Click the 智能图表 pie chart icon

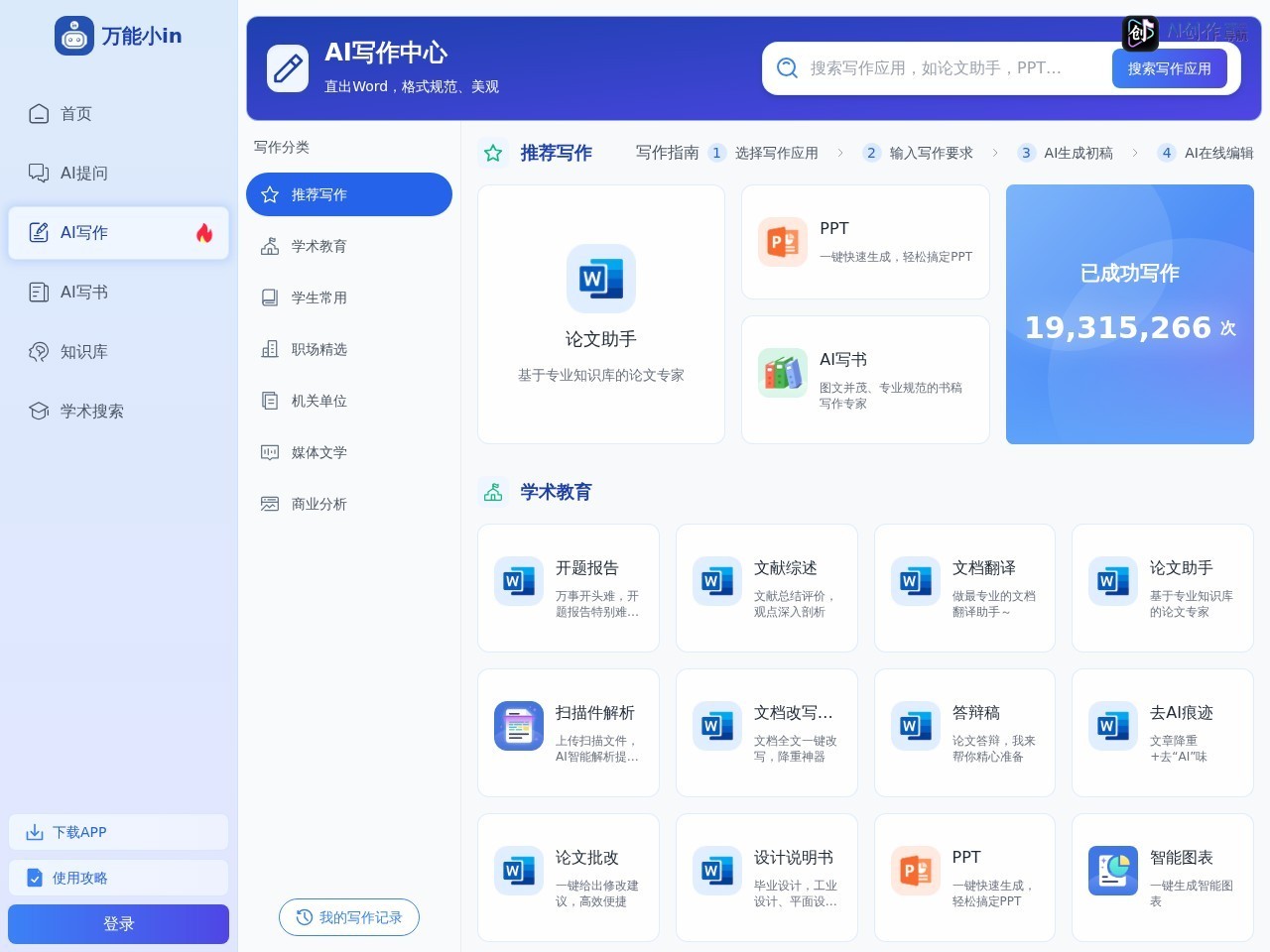click(x=1113, y=871)
